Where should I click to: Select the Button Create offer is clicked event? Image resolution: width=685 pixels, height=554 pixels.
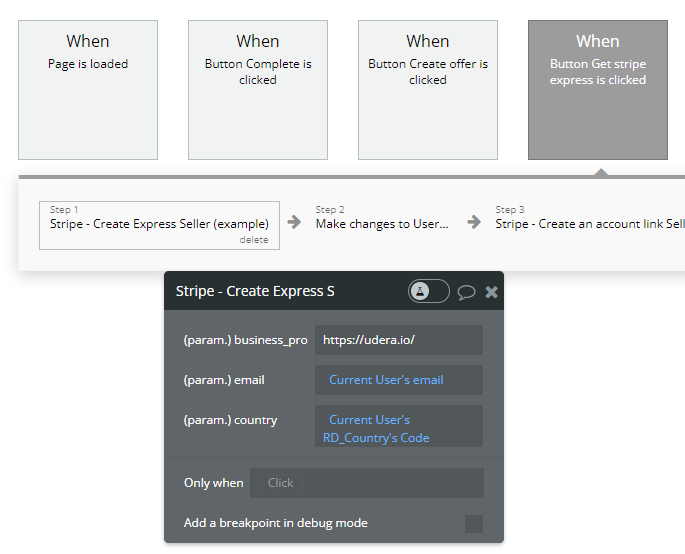[x=428, y=90]
